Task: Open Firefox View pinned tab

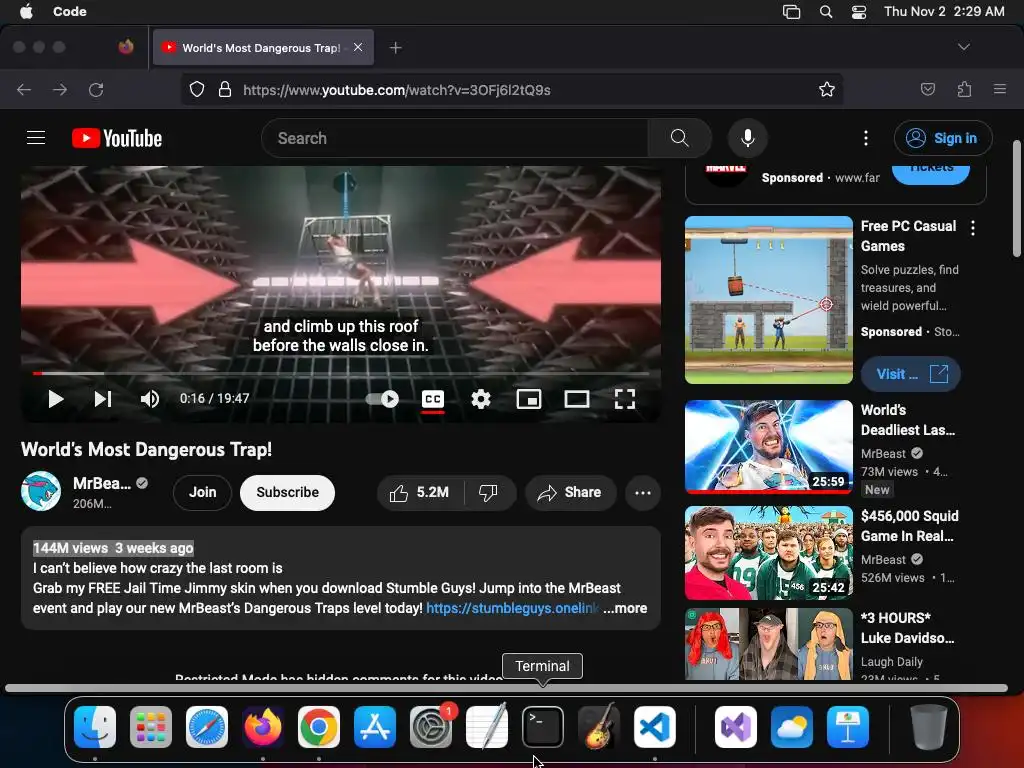Action: (x=126, y=47)
